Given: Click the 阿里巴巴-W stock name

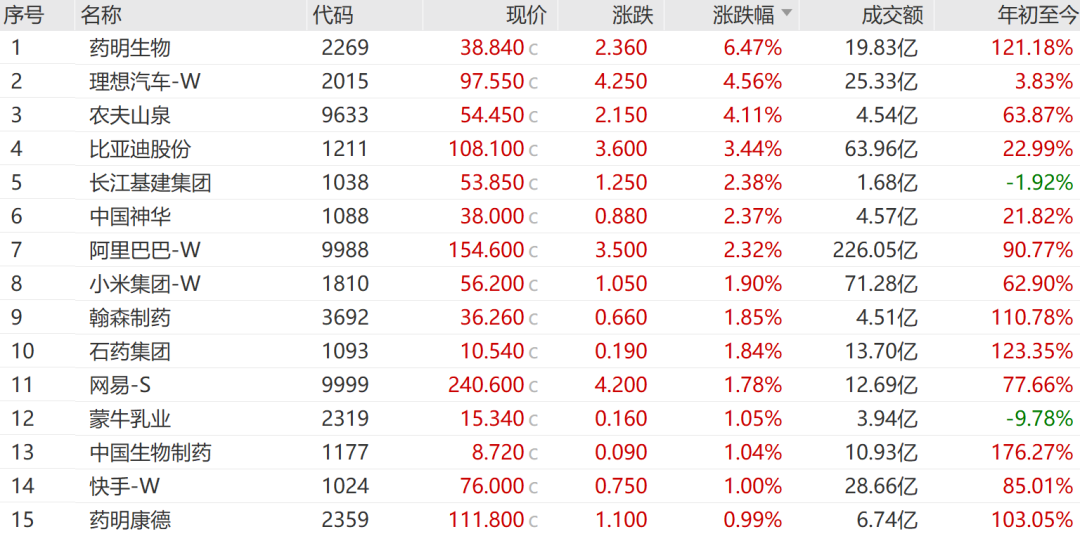Looking at the screenshot, I should pyautogui.click(x=145, y=250).
